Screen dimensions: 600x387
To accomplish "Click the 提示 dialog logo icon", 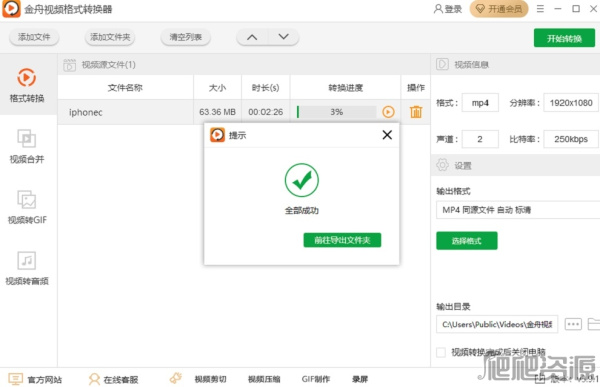I will pos(217,135).
